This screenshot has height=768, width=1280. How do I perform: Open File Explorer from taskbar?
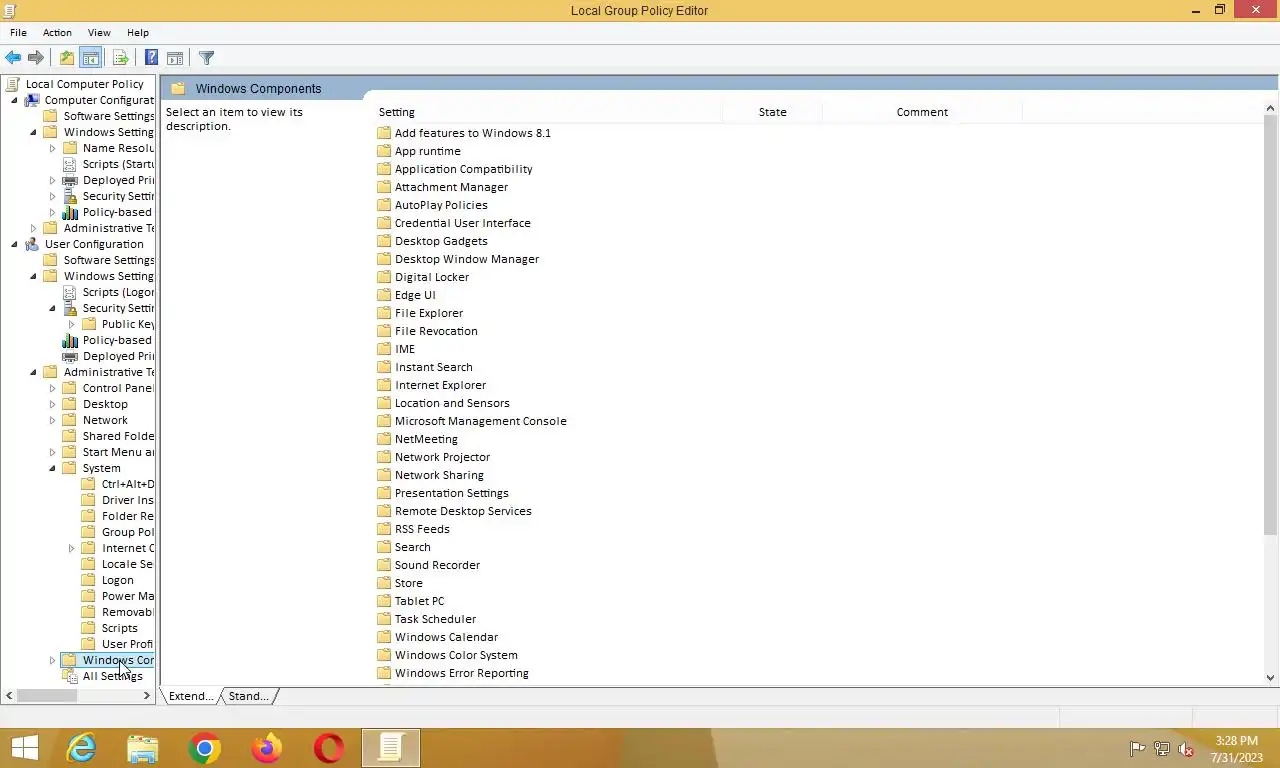(143, 748)
